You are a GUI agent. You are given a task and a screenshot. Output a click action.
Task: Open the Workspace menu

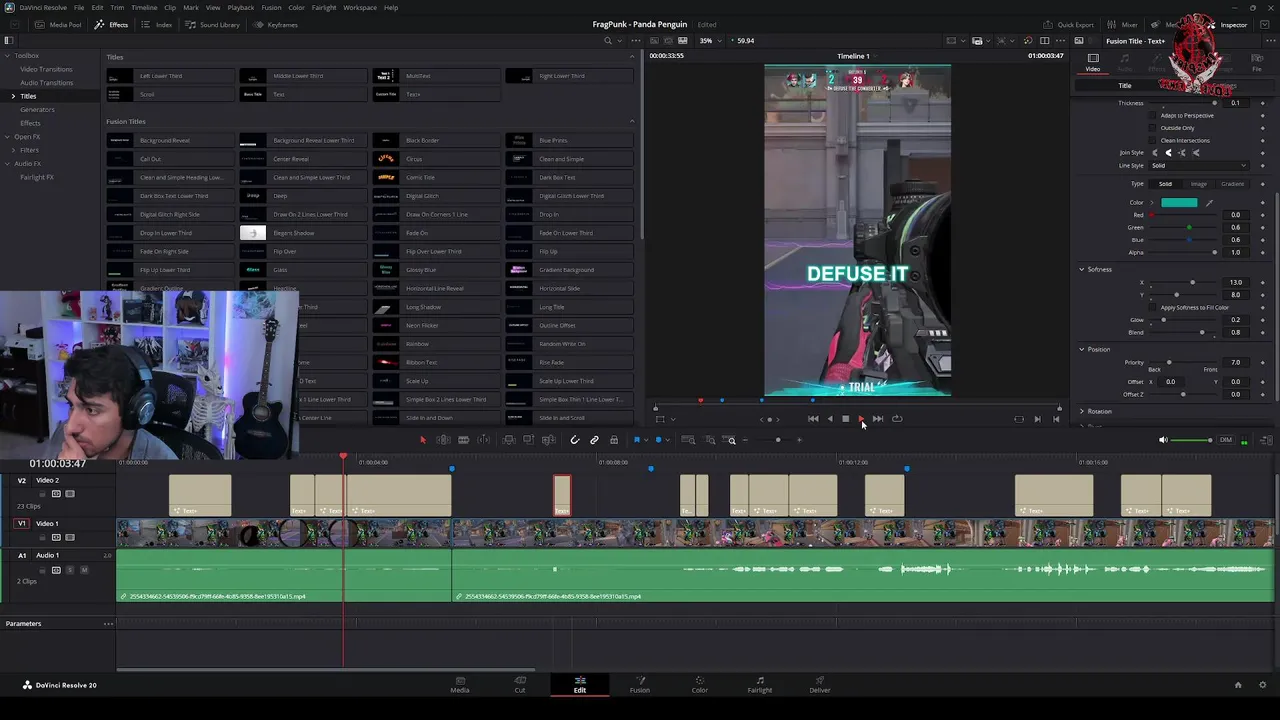tap(360, 8)
